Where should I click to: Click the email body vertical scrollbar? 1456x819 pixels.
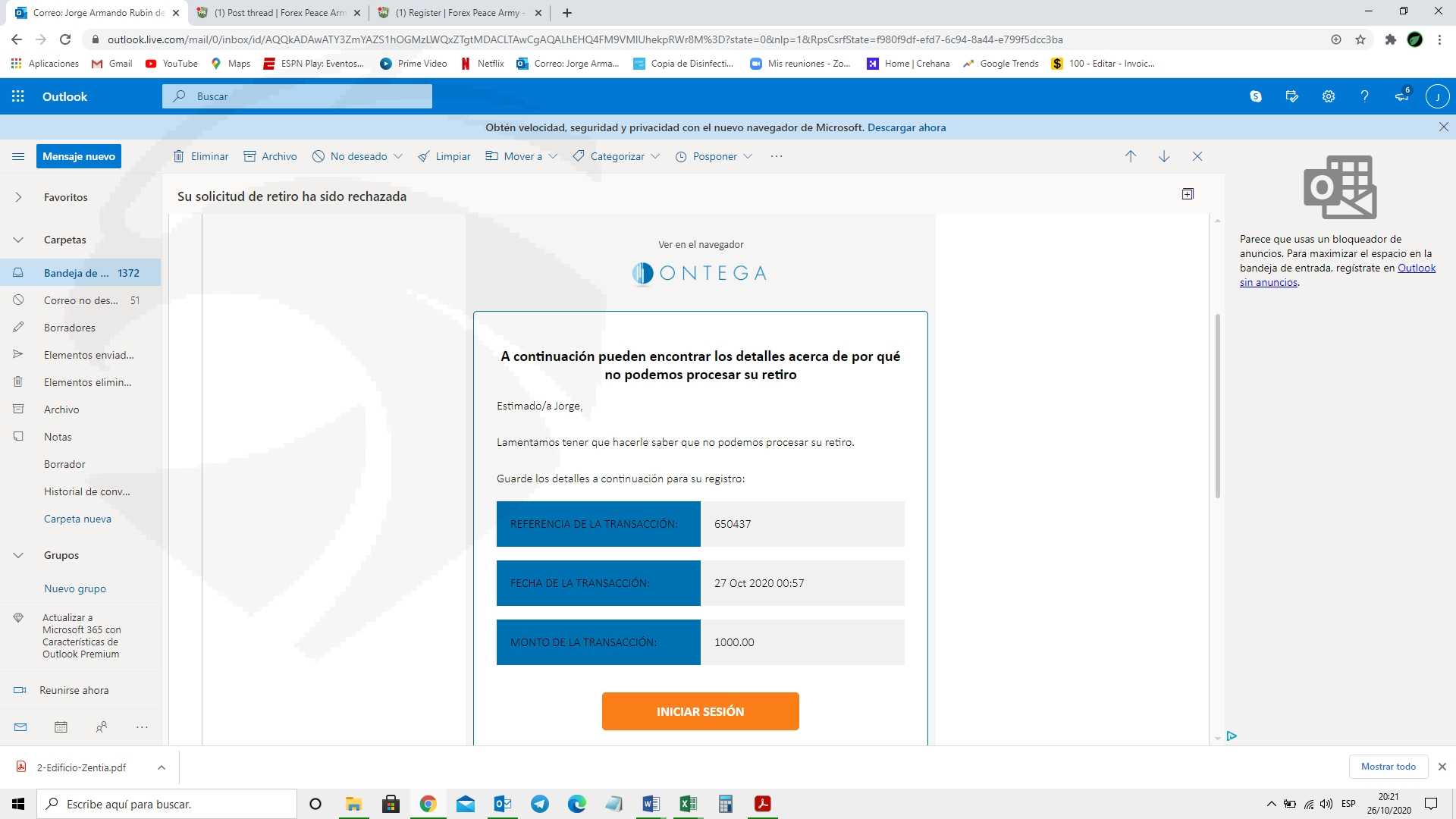point(1218,406)
